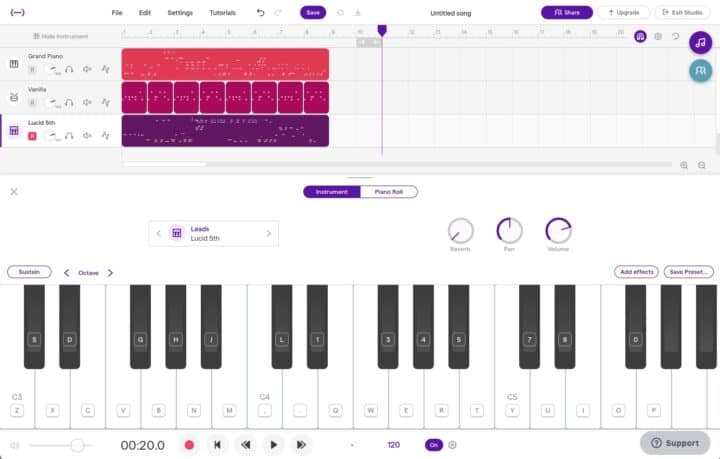The width and height of the screenshot is (720, 459).
Task: Click the master volume slider handle
Action: [77, 445]
